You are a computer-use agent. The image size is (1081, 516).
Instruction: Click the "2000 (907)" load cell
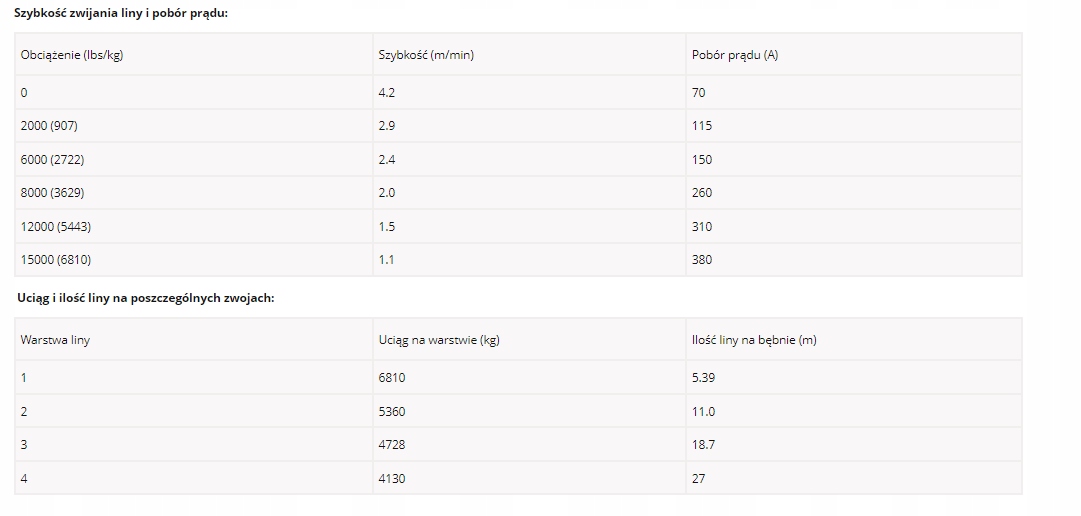coord(49,126)
